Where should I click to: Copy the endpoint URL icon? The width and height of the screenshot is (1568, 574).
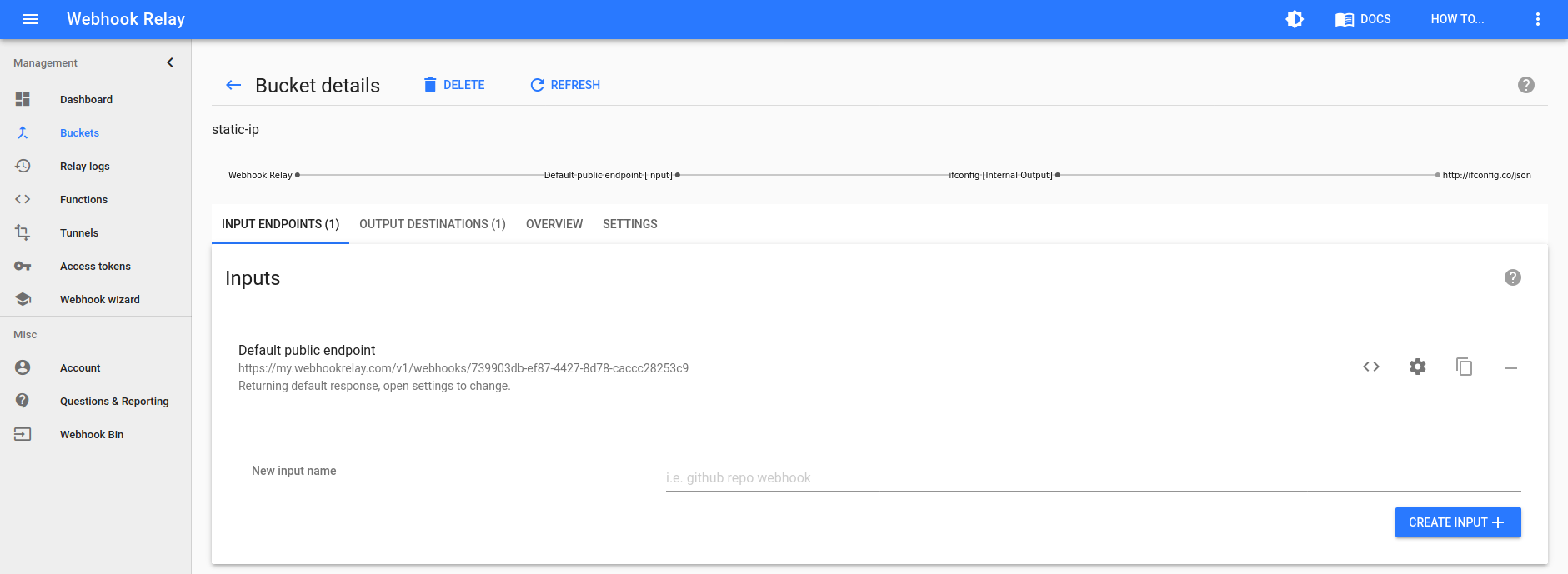tap(1465, 367)
